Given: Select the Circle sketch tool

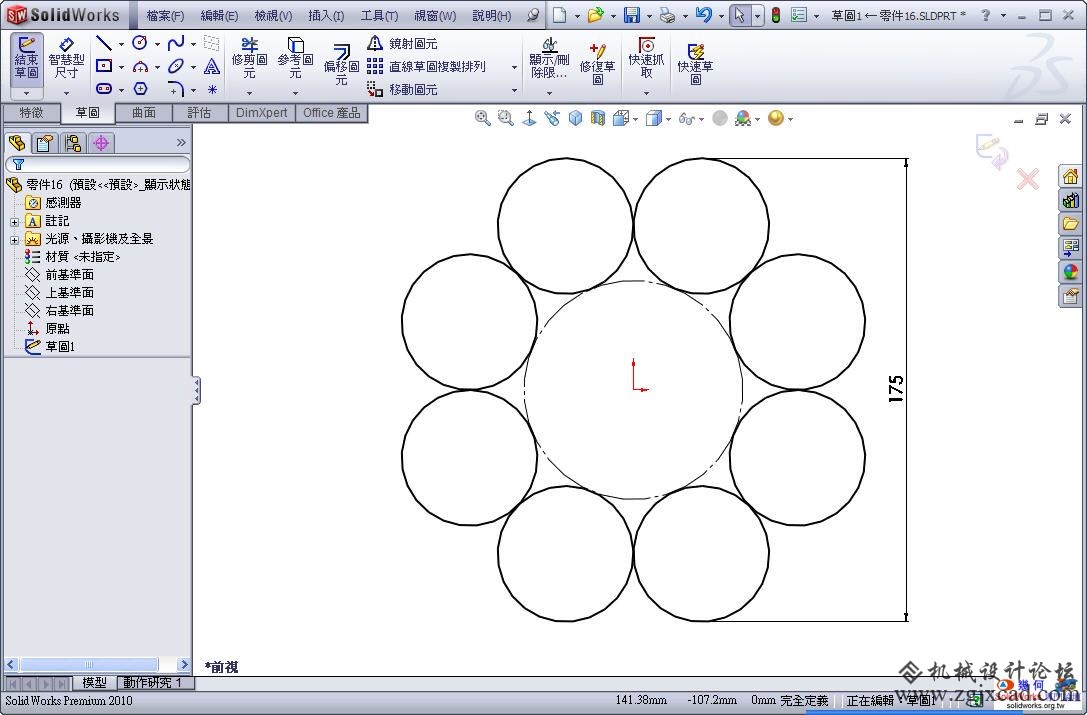Looking at the screenshot, I should coord(140,44).
